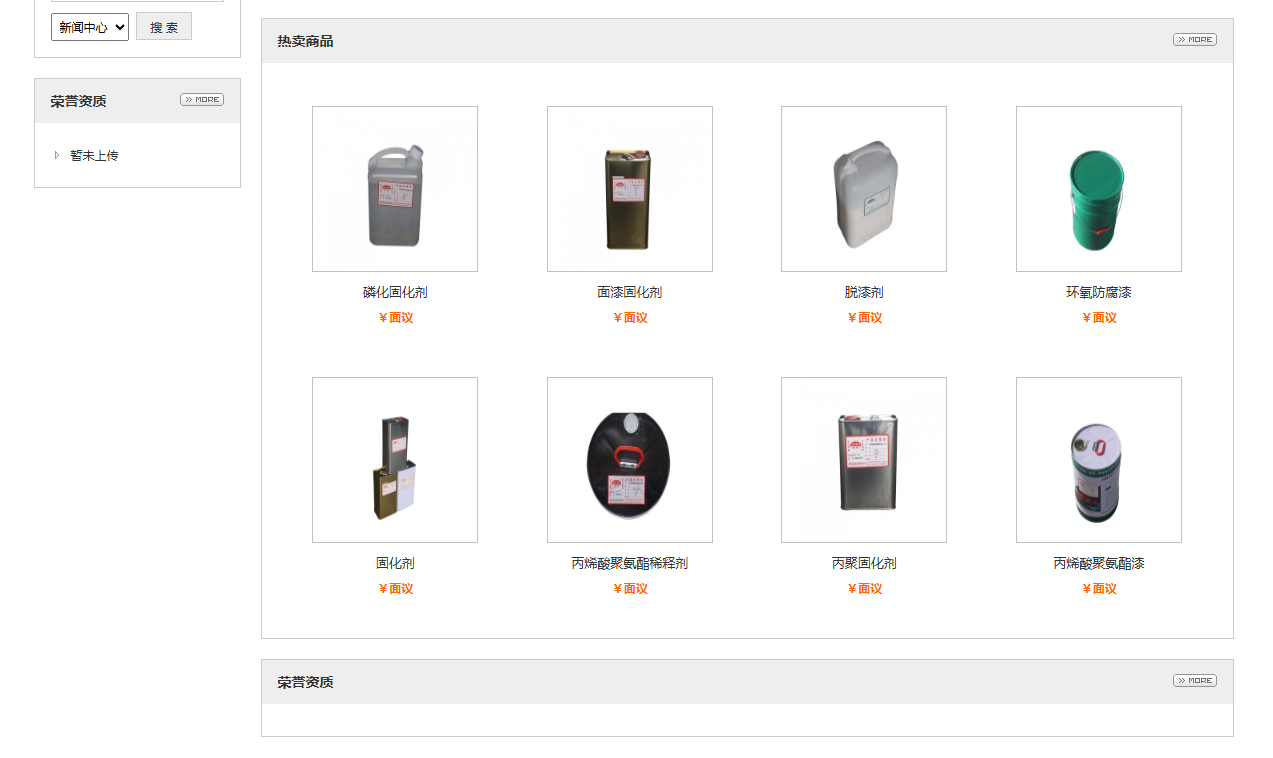
Task: Open 面漆固化剂 product image
Action: [x=630, y=189]
